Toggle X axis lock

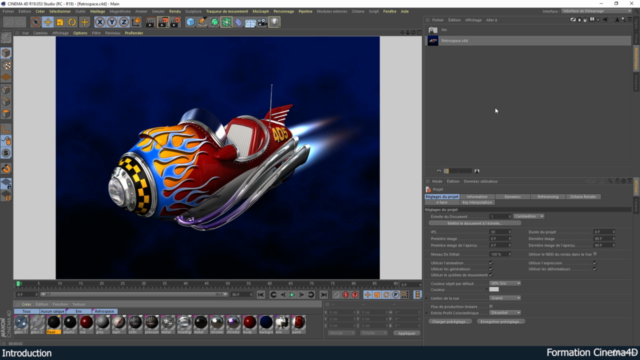(x=100, y=22)
